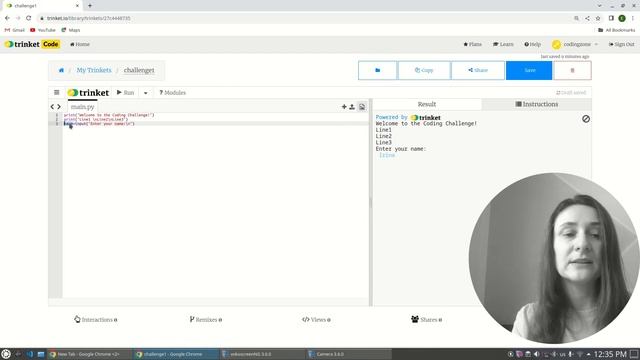640x360 pixels.
Task: Click code line 1 print statement
Action: click(x=109, y=115)
